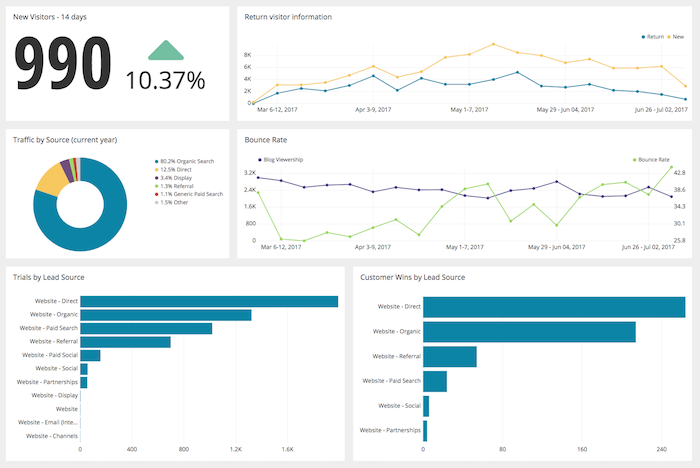This screenshot has height=468, width=700.
Task: Click the 990 new visitors number
Action: click(62, 63)
